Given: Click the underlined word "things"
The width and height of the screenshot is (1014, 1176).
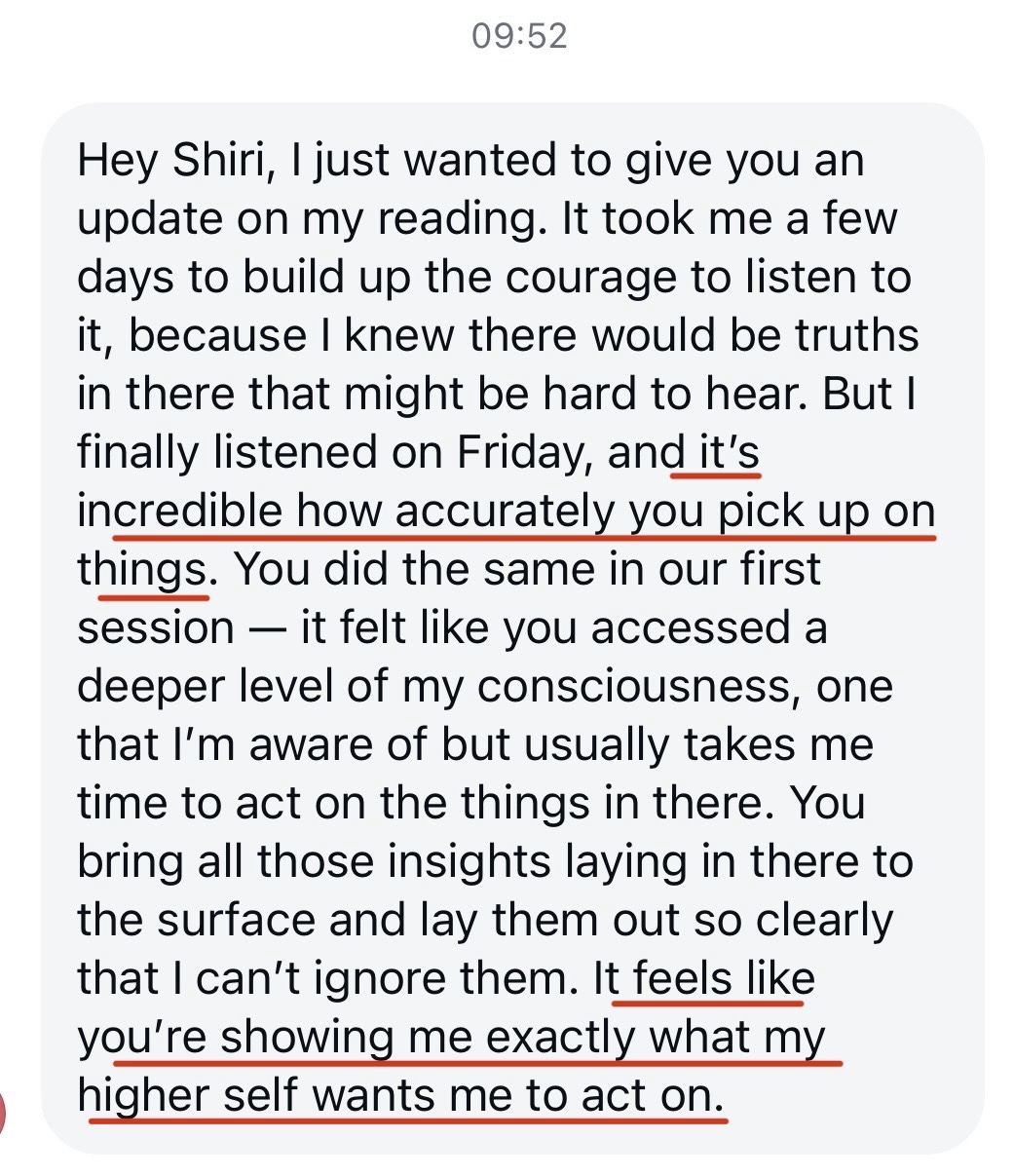Looking at the screenshot, I should [x=140, y=570].
